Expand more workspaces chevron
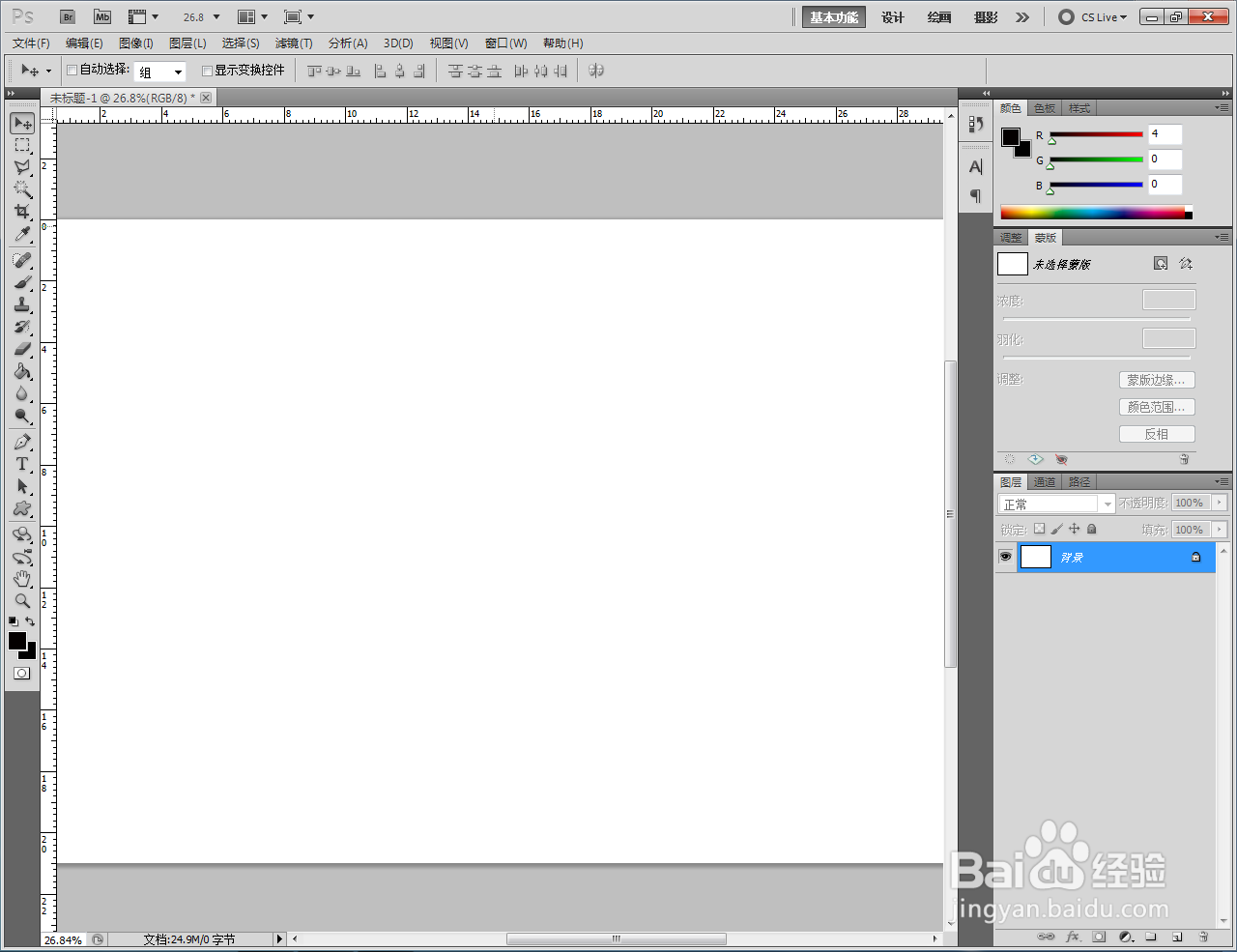Viewport: 1237px width, 952px height. [1022, 17]
